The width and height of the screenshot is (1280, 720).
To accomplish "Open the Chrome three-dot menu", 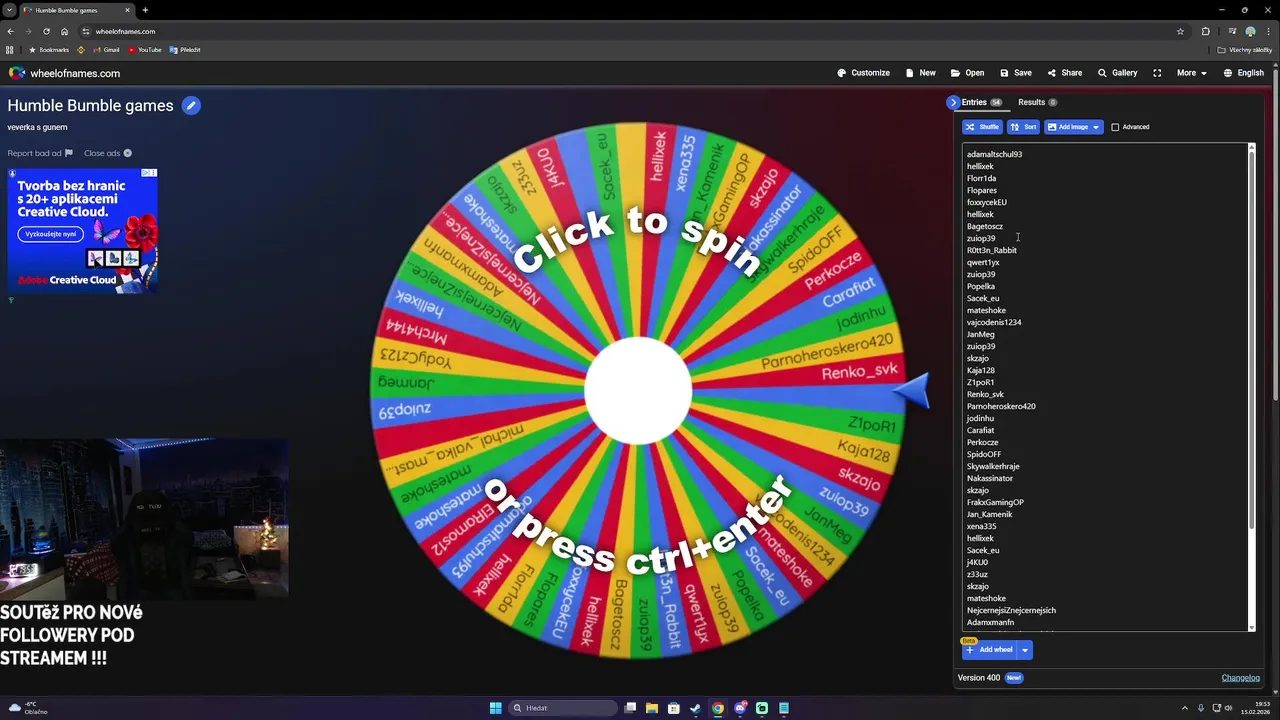I will (1268, 31).
